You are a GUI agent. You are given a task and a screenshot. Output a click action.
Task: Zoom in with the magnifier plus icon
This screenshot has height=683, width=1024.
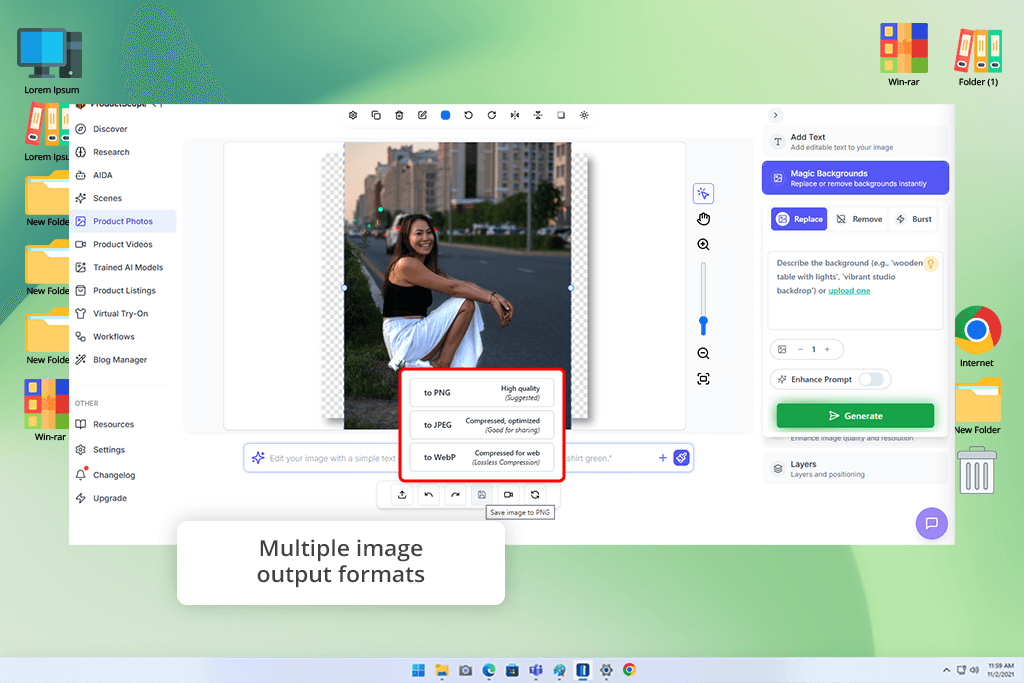(703, 244)
